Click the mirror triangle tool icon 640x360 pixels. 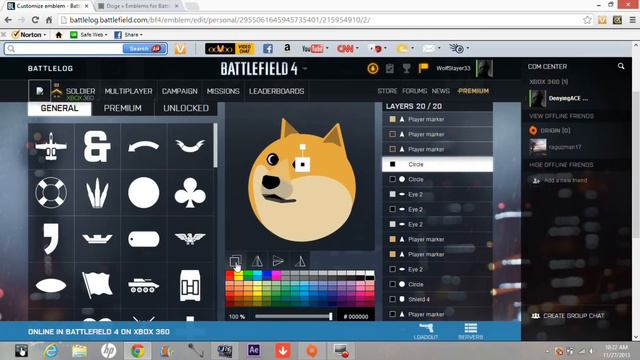[300, 261]
